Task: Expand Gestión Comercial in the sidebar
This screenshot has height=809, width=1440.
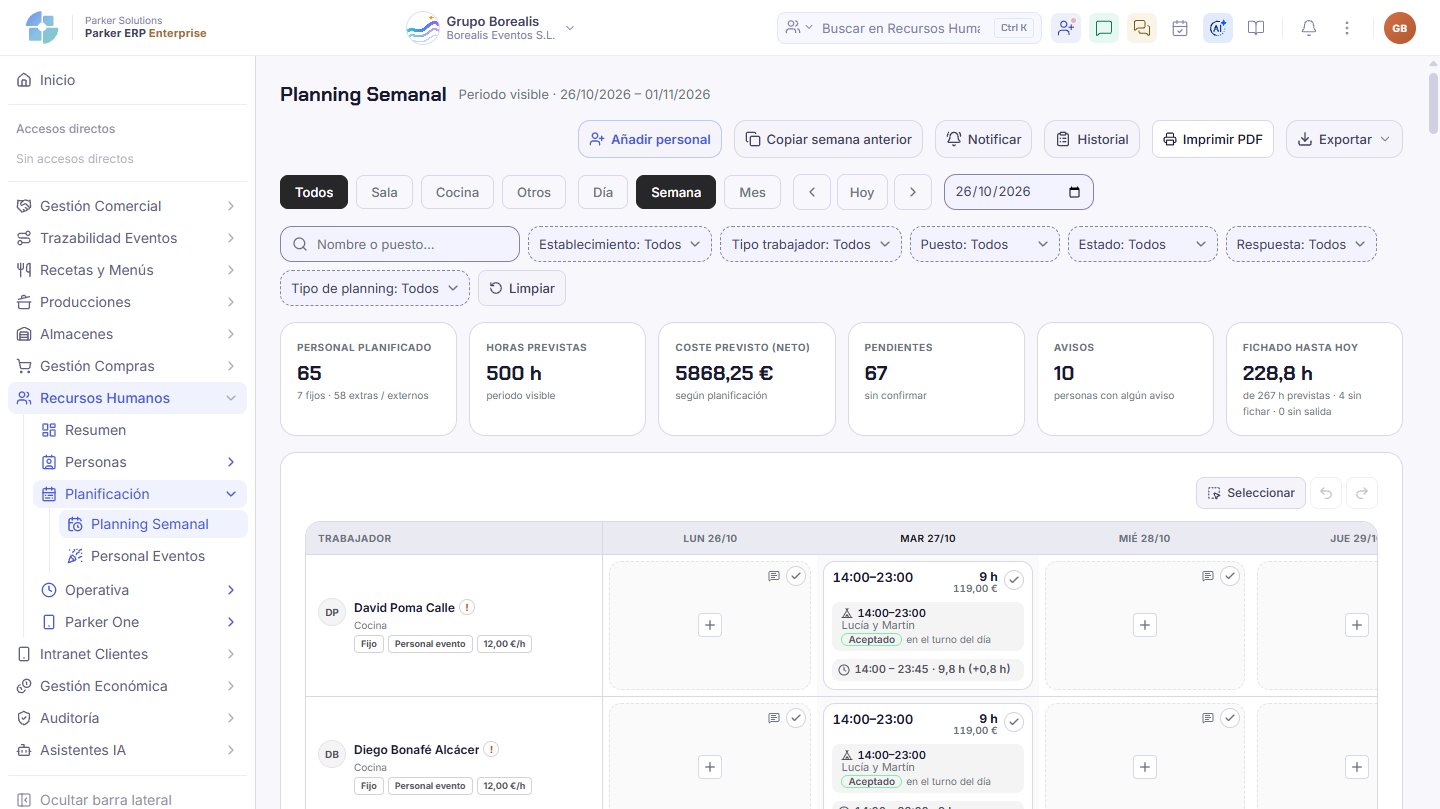Action: click(127, 206)
